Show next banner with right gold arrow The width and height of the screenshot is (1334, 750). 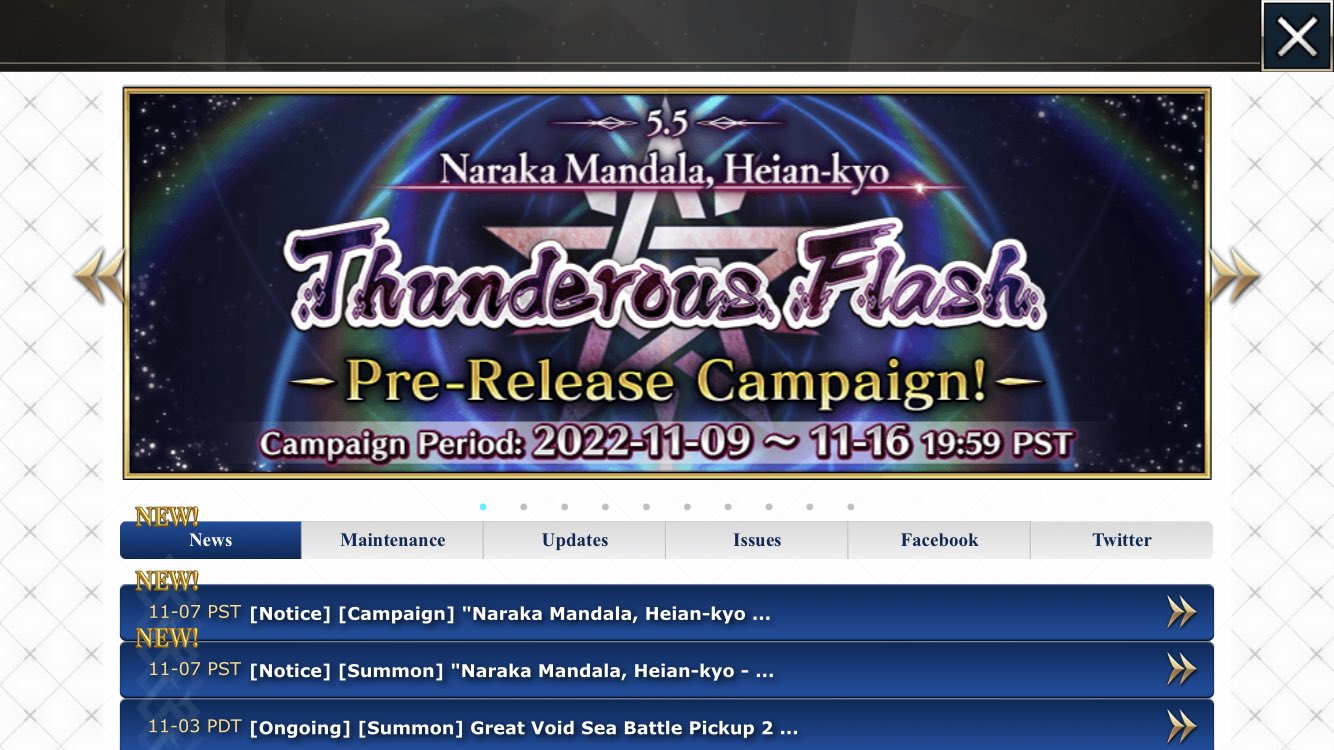[1235, 277]
